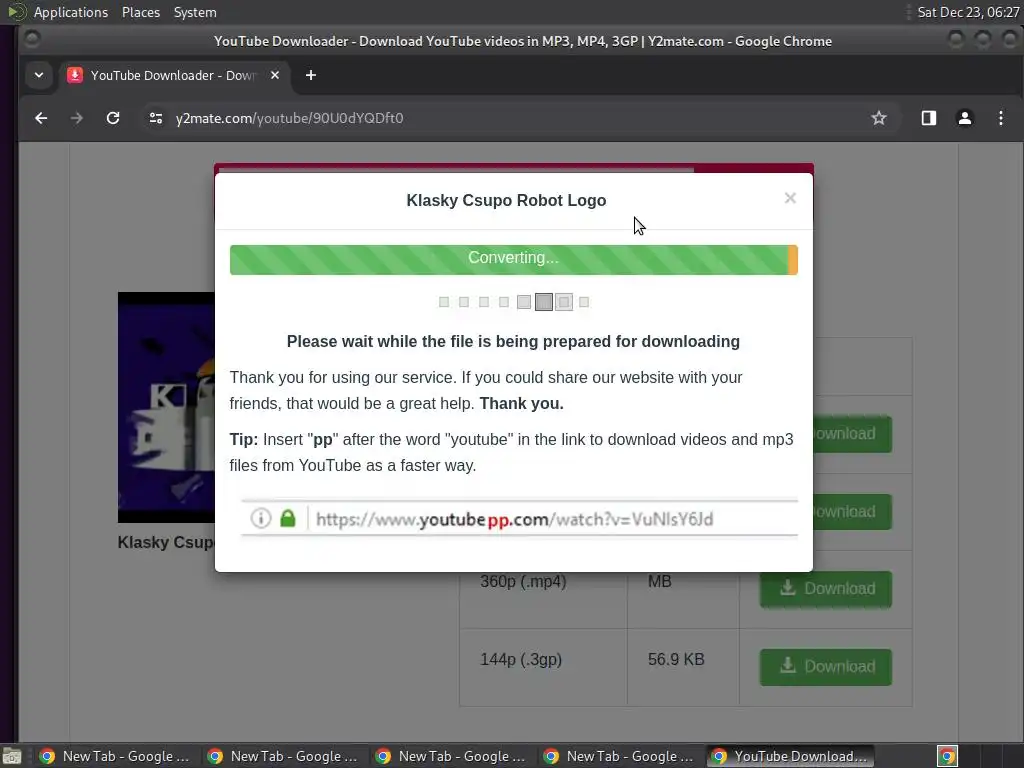
Task: Reload the y2mate page
Action: coord(113,118)
